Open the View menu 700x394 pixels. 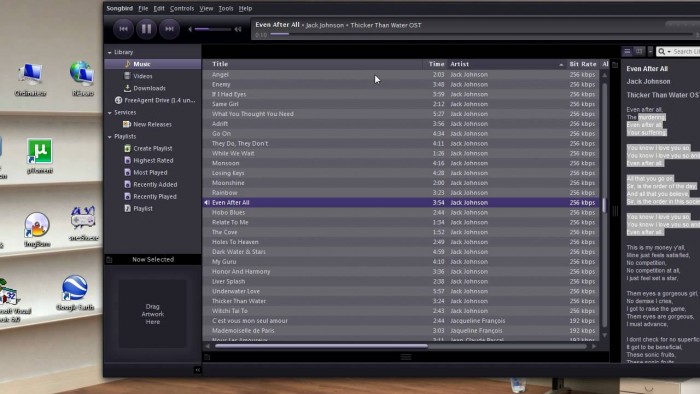(206, 8)
